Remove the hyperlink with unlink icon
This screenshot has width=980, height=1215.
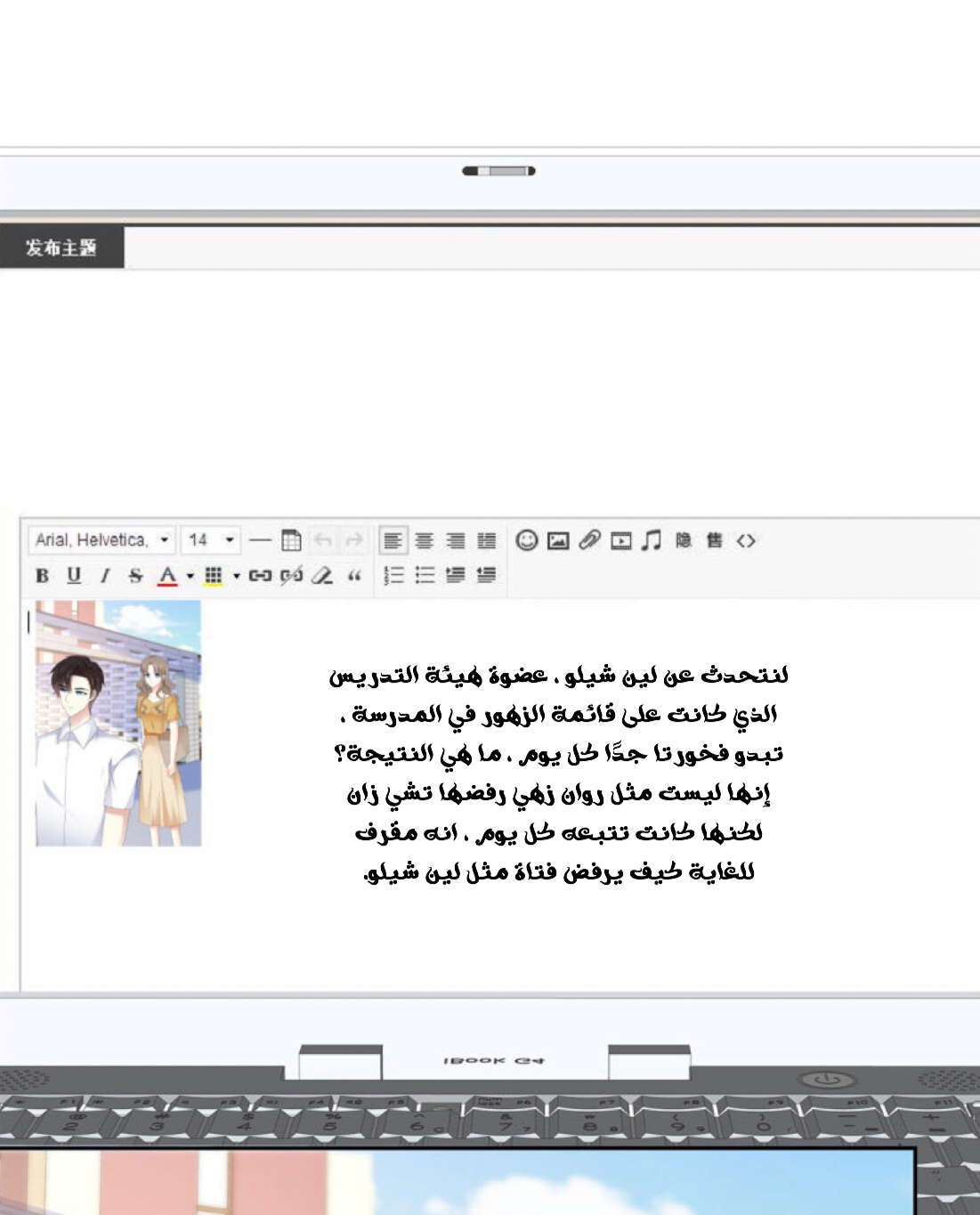[x=291, y=576]
